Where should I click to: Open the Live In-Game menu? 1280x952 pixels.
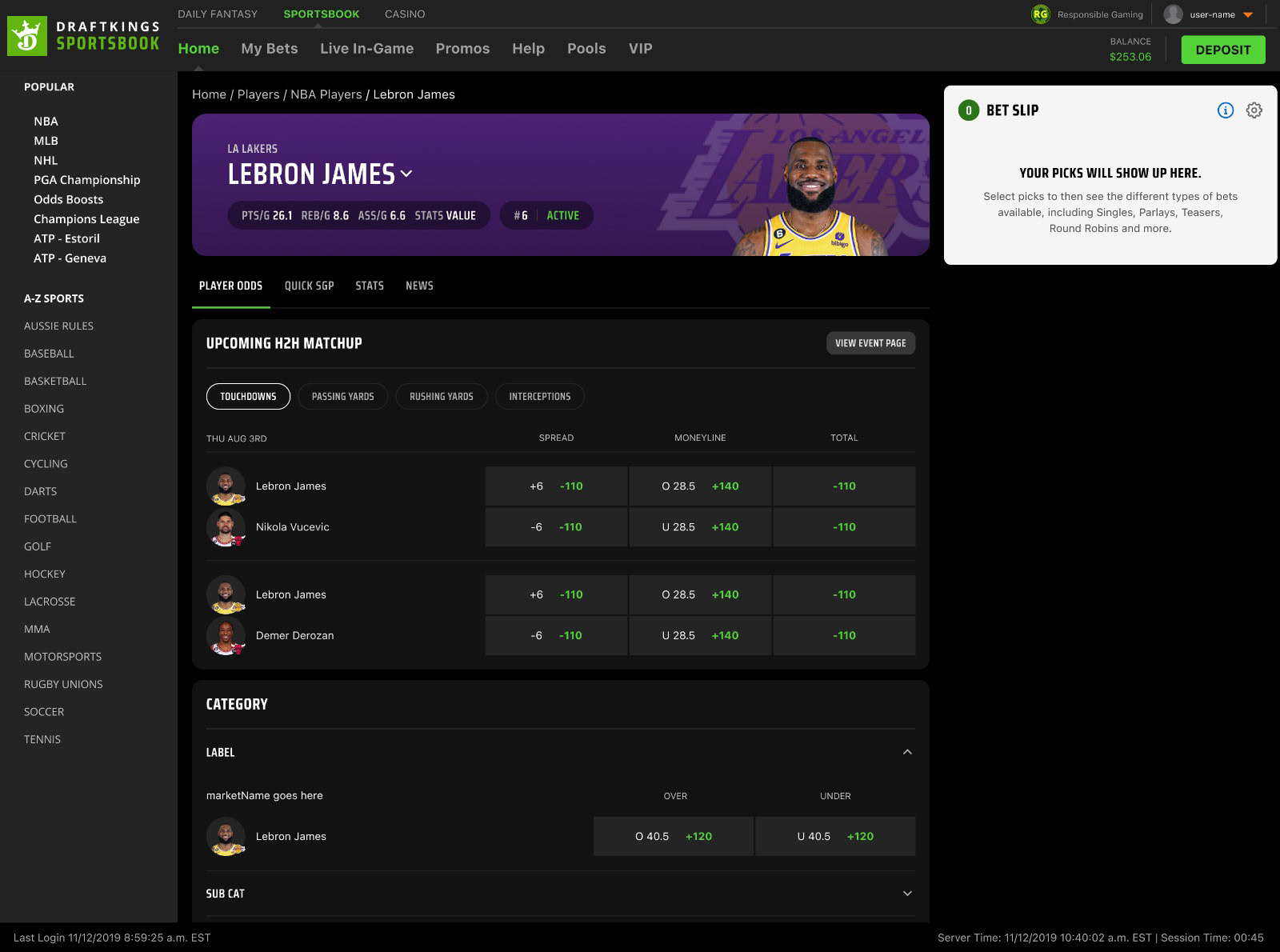[366, 49]
